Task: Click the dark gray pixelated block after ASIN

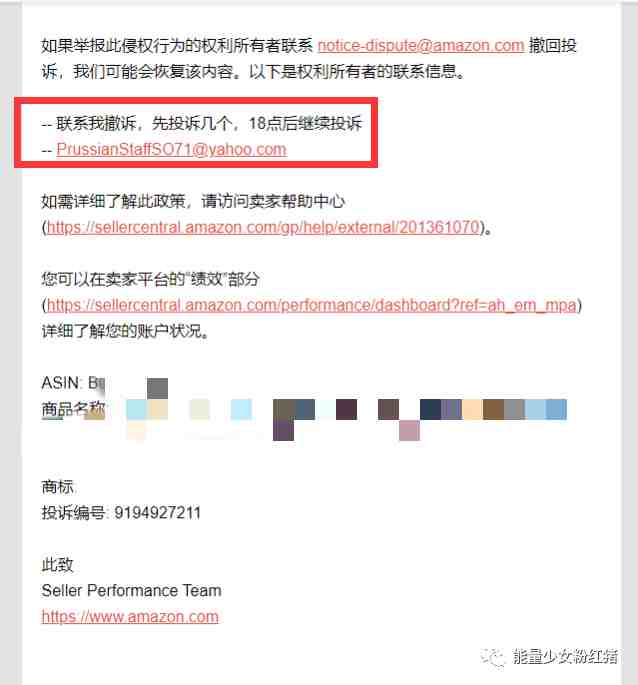Action: coord(157,388)
